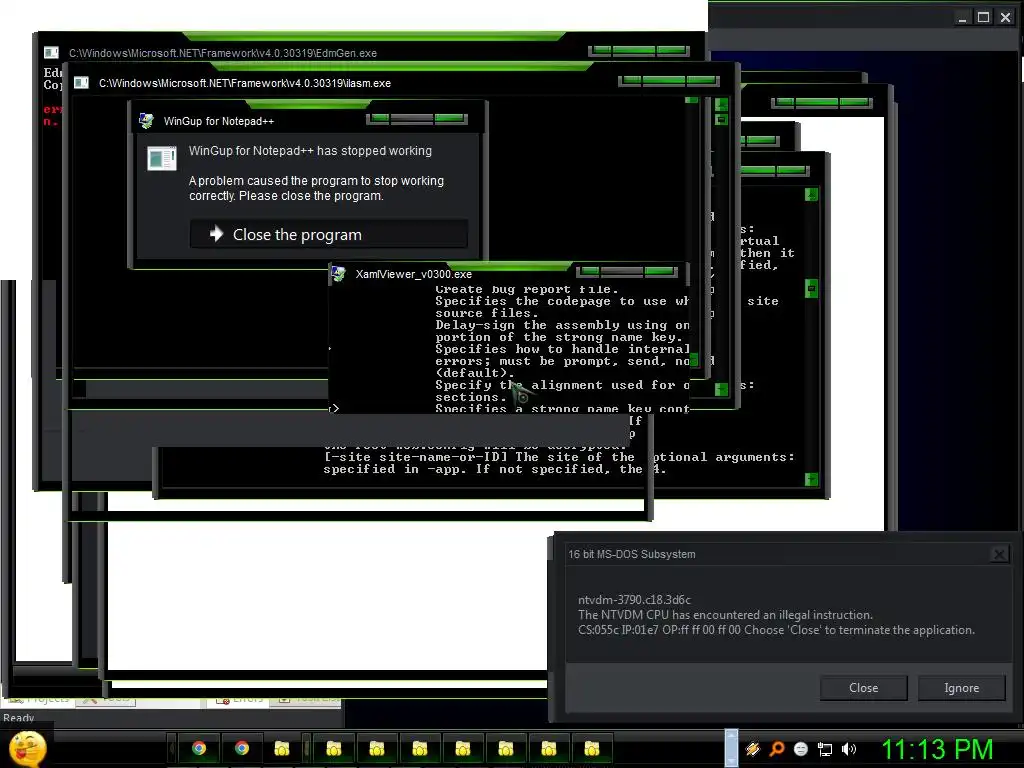Image resolution: width=1024 pixels, height=768 pixels.
Task: Click scroll-down arrow of console showing 'optional arguments:'
Action: pos(811,479)
